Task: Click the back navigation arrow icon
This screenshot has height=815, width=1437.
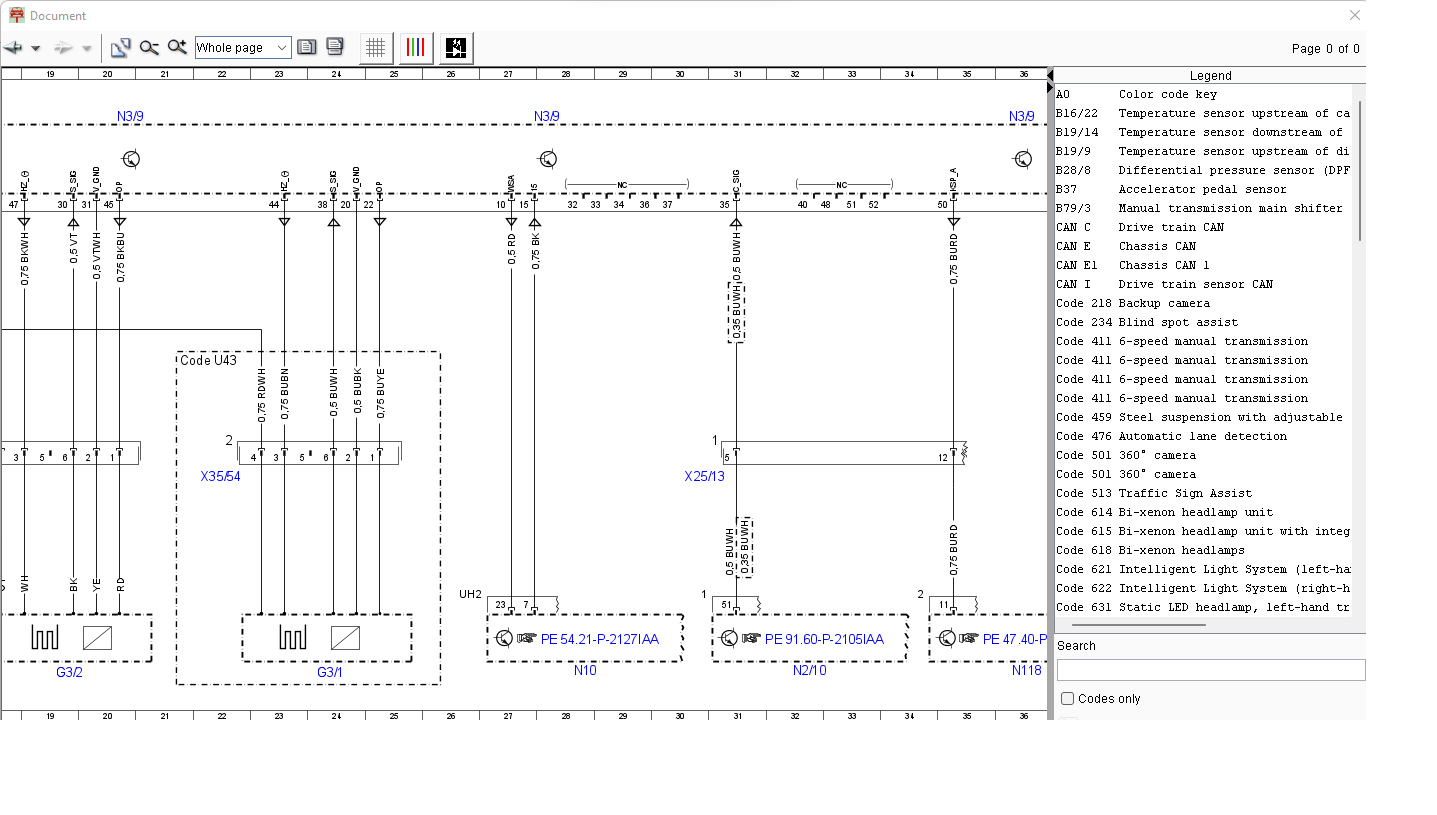Action: click(x=13, y=48)
